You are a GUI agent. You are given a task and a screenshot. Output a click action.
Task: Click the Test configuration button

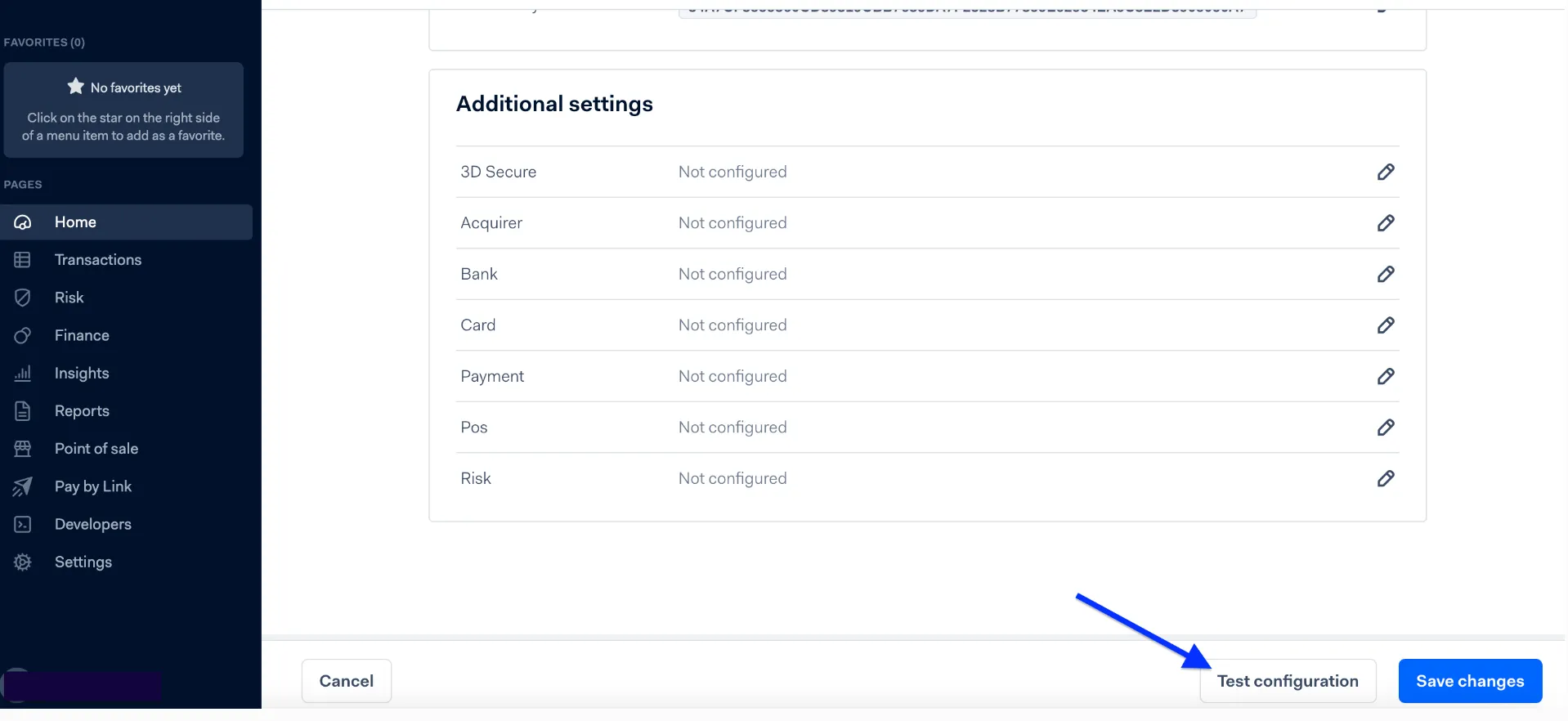click(x=1288, y=681)
